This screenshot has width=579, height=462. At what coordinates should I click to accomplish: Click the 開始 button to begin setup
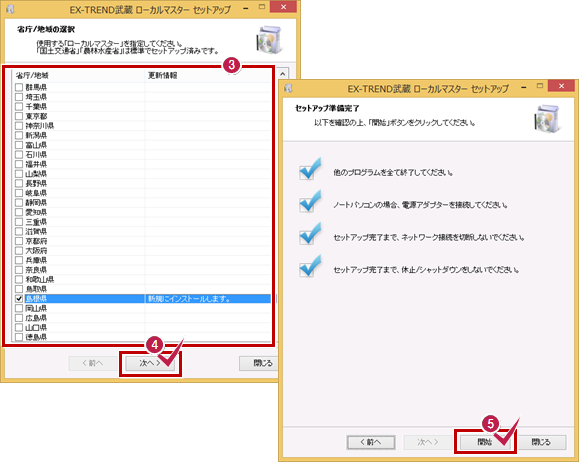click(484, 442)
